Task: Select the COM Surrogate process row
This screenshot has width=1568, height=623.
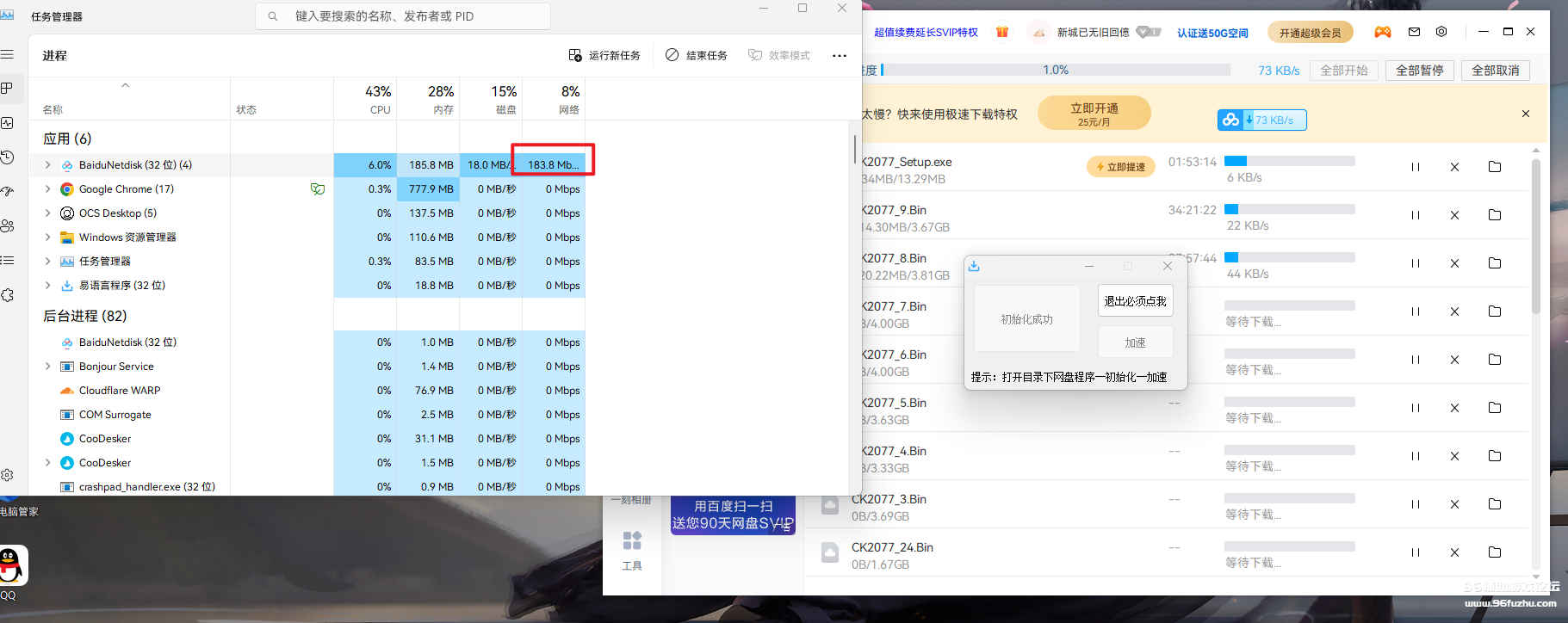Action: [307, 415]
